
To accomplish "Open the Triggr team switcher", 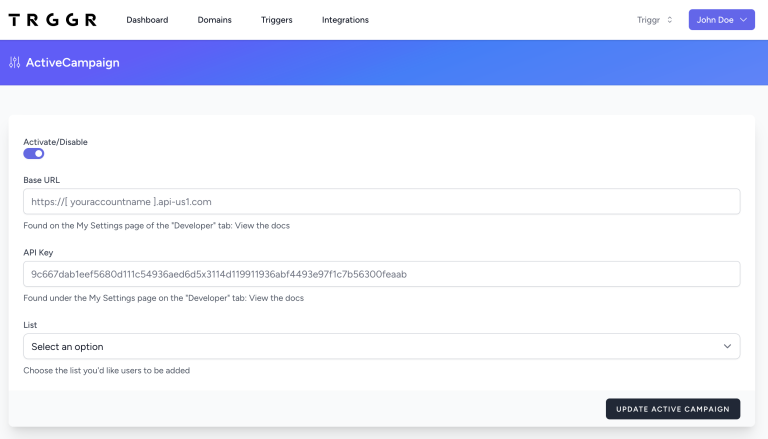I will tap(655, 20).
